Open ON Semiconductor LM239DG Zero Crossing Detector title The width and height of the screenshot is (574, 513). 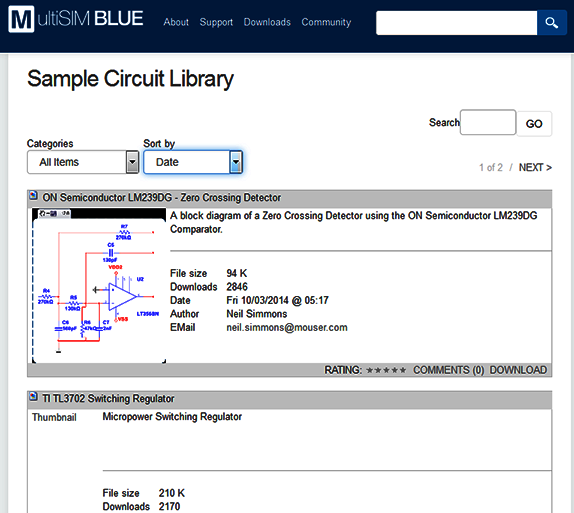[161, 197]
